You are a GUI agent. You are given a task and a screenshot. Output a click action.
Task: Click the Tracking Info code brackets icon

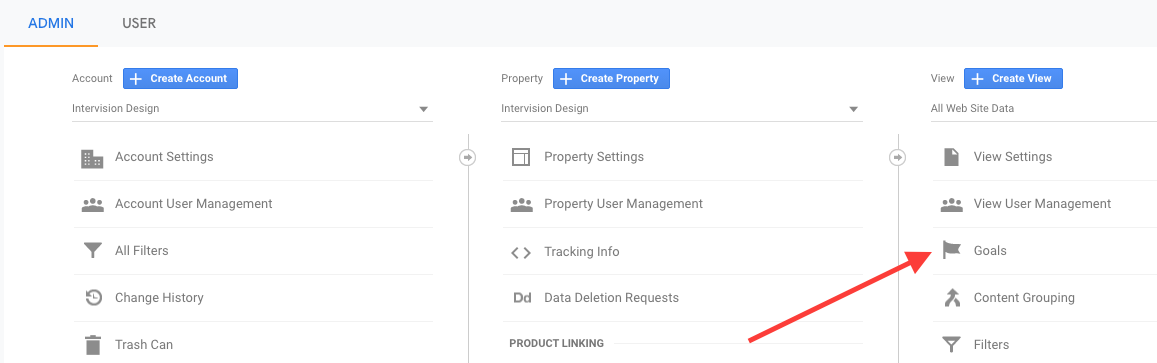(x=521, y=252)
